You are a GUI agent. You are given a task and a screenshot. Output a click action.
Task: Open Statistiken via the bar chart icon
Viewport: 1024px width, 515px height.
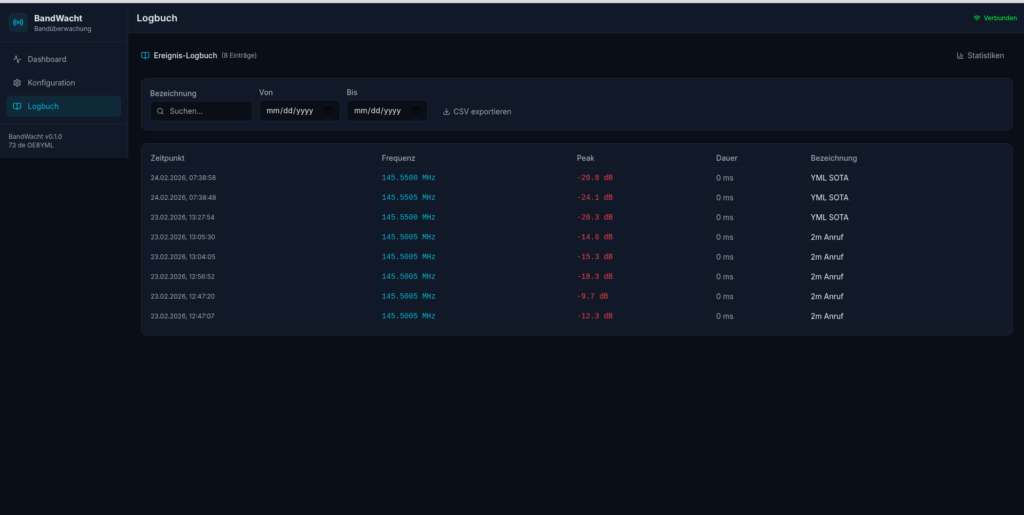click(x=960, y=56)
